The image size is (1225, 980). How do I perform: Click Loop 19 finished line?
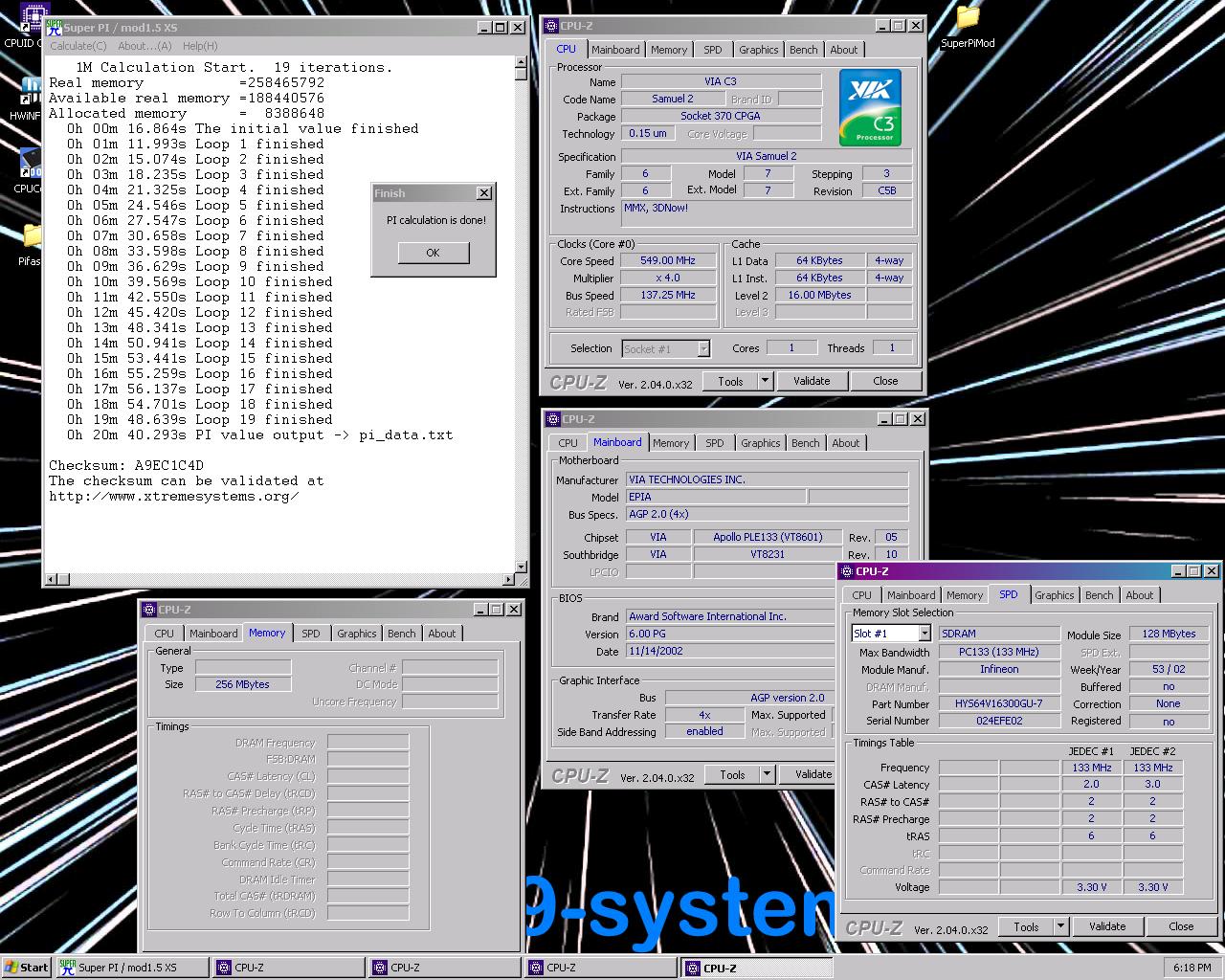[x=199, y=419]
